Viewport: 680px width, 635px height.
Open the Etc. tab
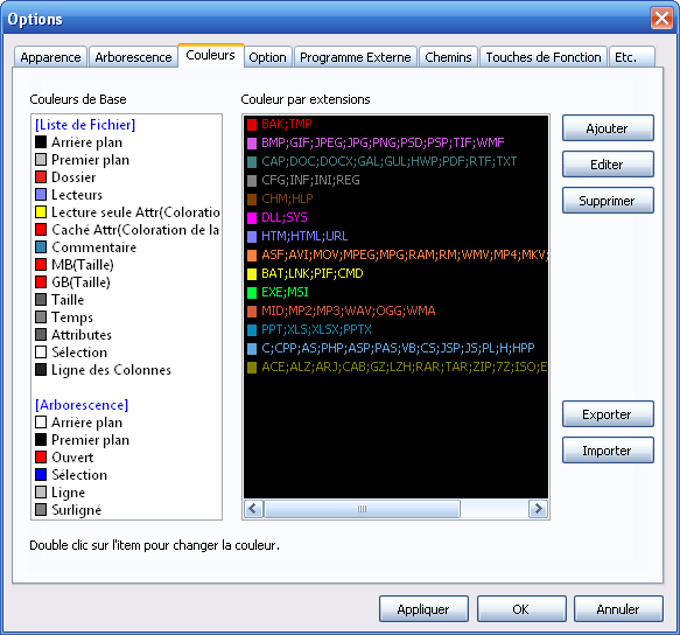[x=631, y=57]
